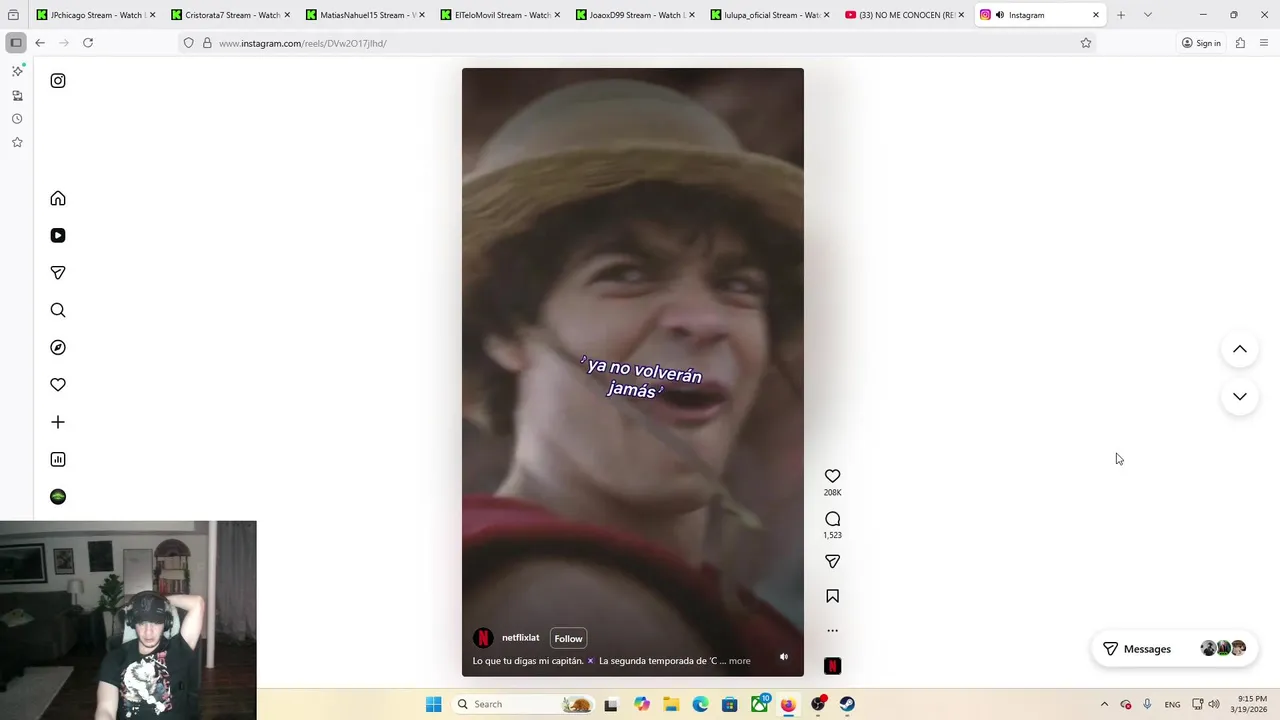Switch to lulupa_oficial Stream tab

coord(770,15)
